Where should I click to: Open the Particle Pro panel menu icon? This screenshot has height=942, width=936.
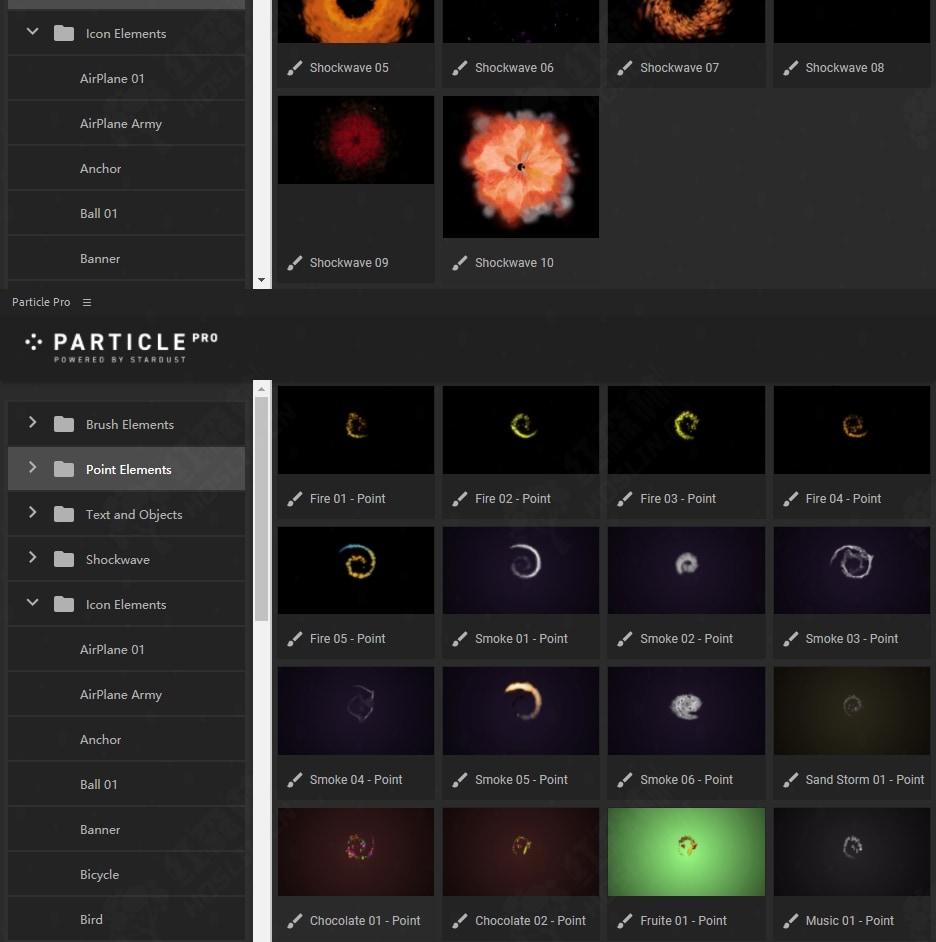87,302
